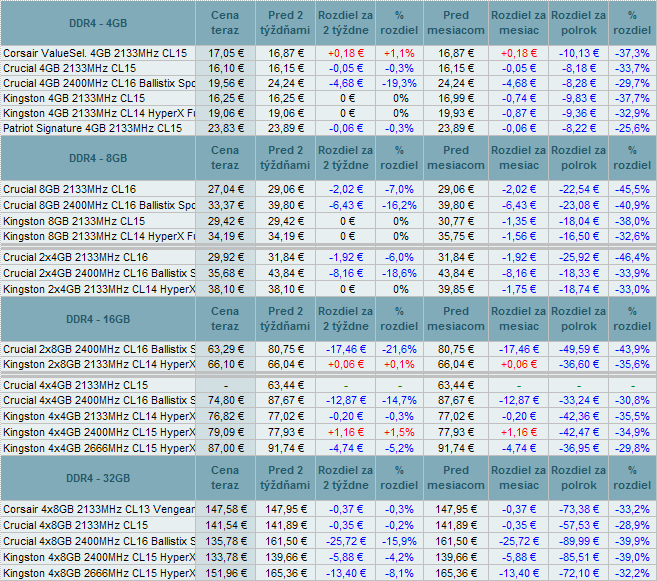Click Corsair 4x8GB 2133MHz CL13 Vengeance row name
The image size is (657, 581).
tap(98, 509)
